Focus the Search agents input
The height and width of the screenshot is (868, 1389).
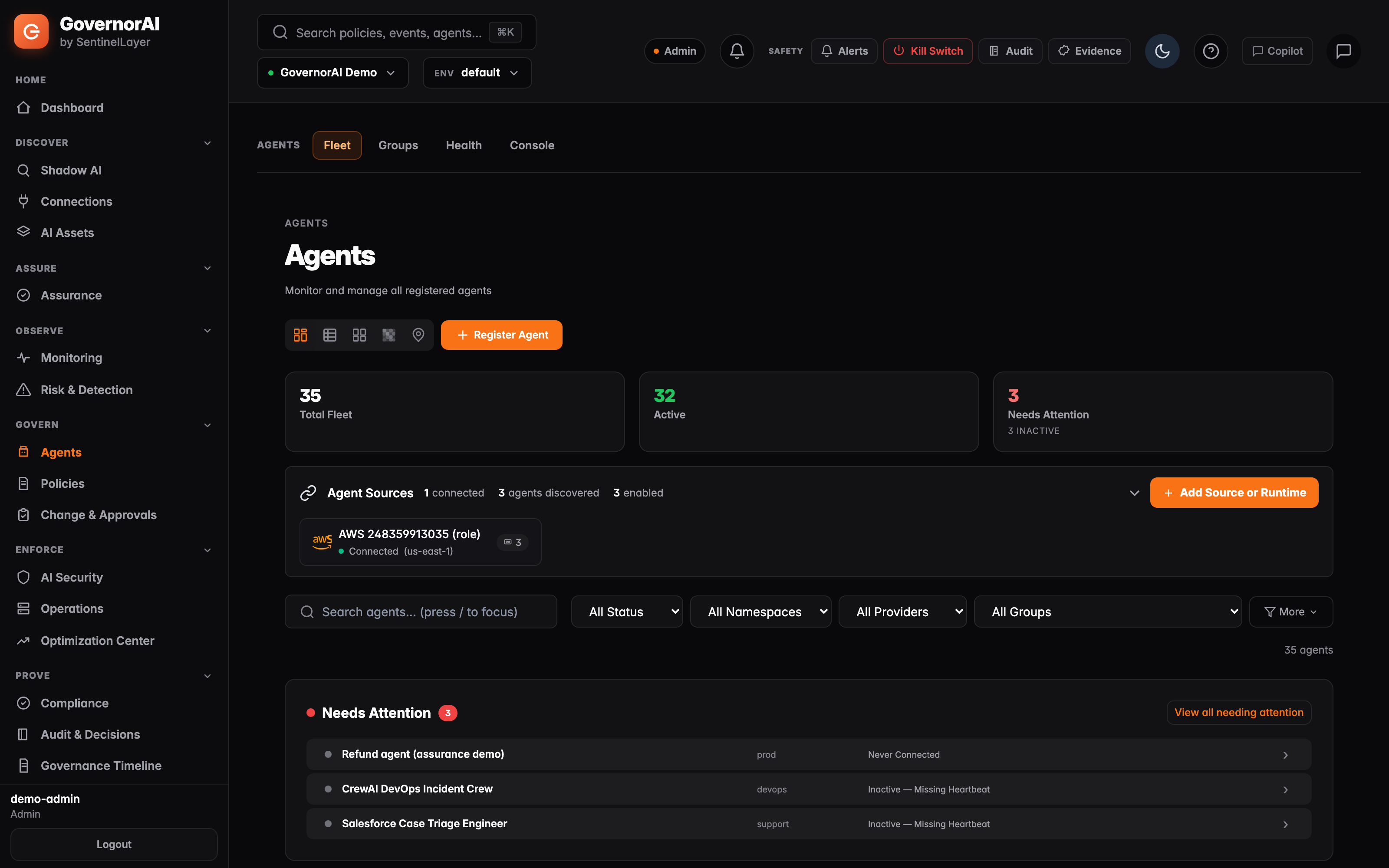tap(421, 612)
